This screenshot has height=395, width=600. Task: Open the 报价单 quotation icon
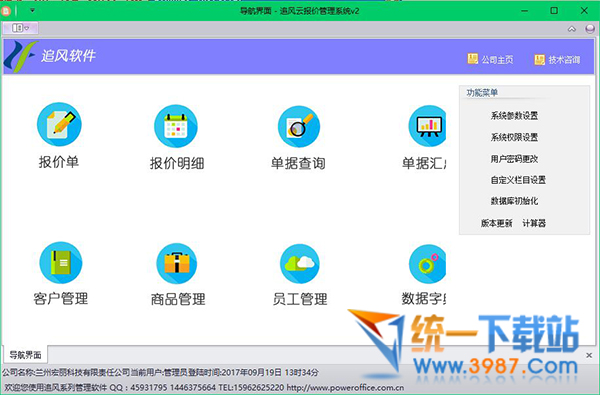coord(59,124)
